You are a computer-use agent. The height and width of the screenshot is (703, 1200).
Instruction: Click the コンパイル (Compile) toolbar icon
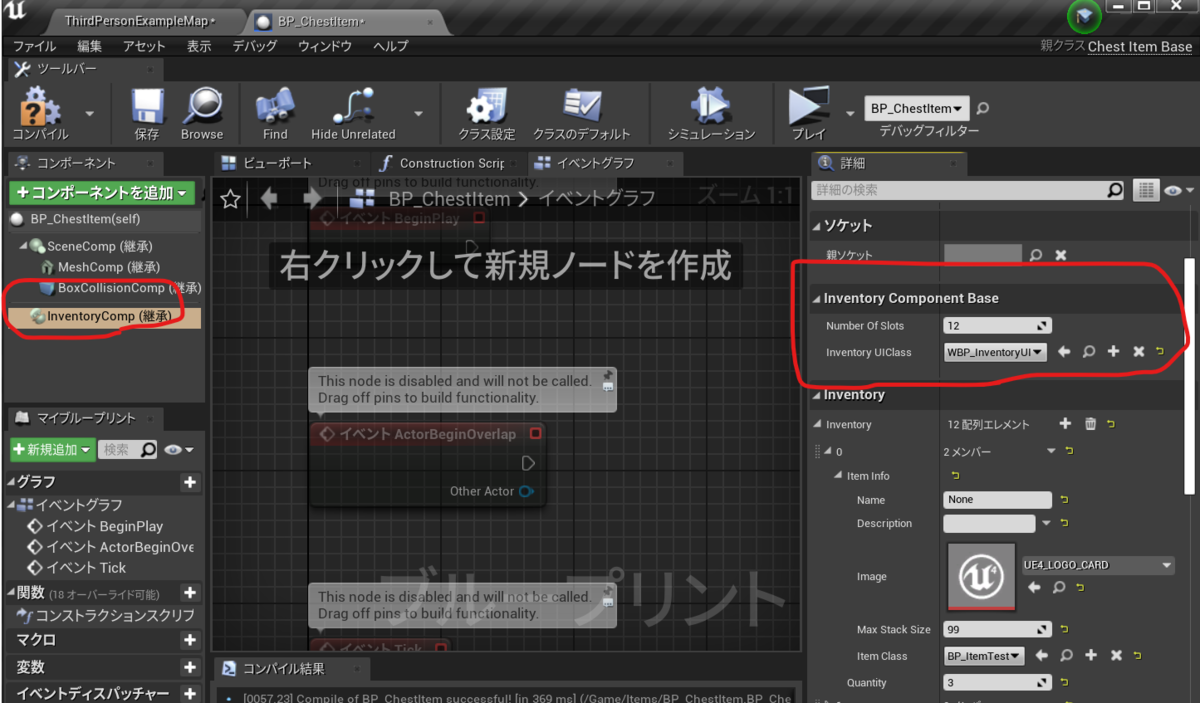pyautogui.click(x=40, y=108)
